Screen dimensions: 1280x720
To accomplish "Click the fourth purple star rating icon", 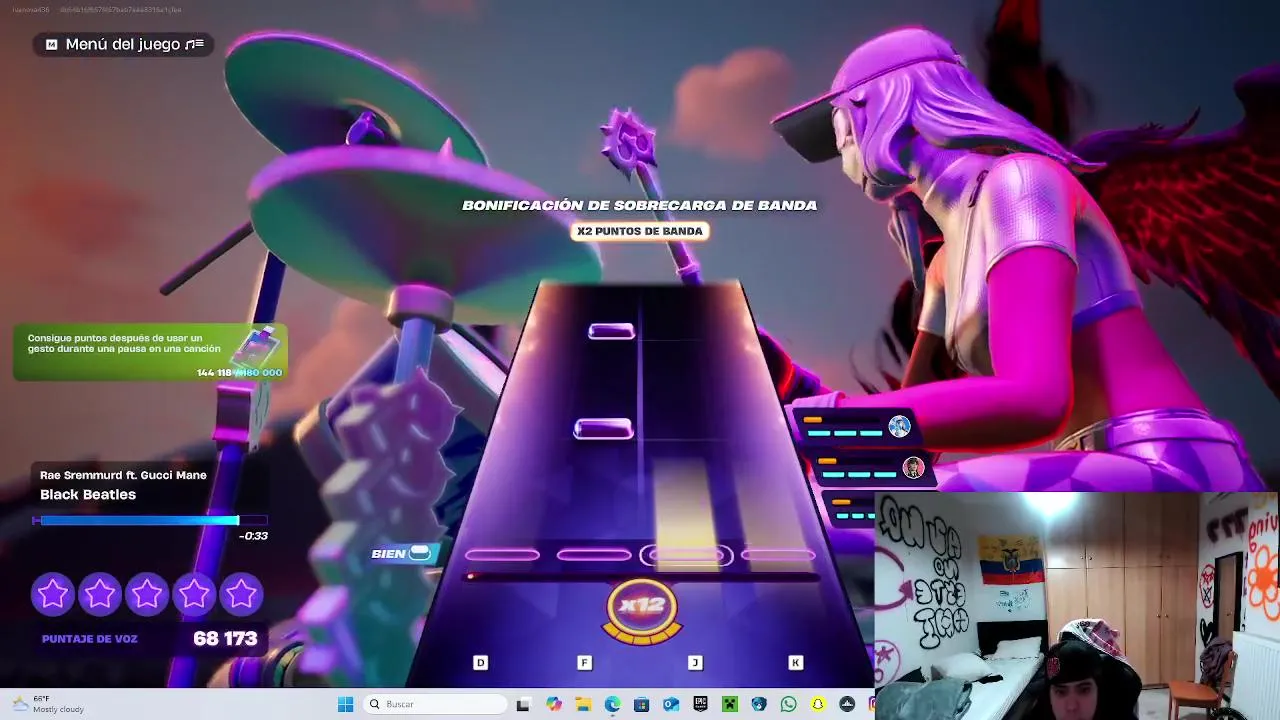I will pyautogui.click(x=194, y=595).
